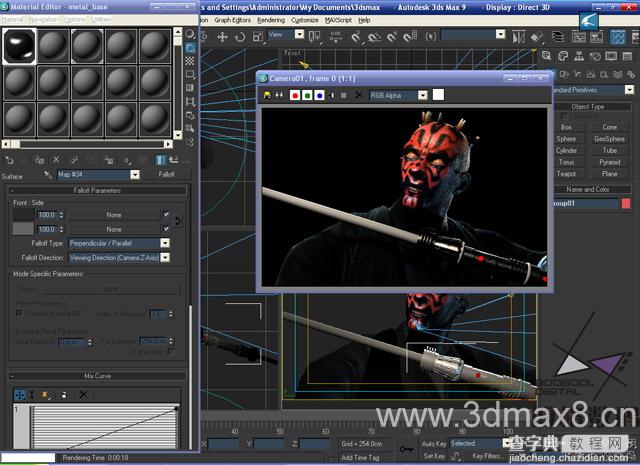640x465 pixels.
Task: Switch to the Display command panel icon
Action: click(611, 56)
